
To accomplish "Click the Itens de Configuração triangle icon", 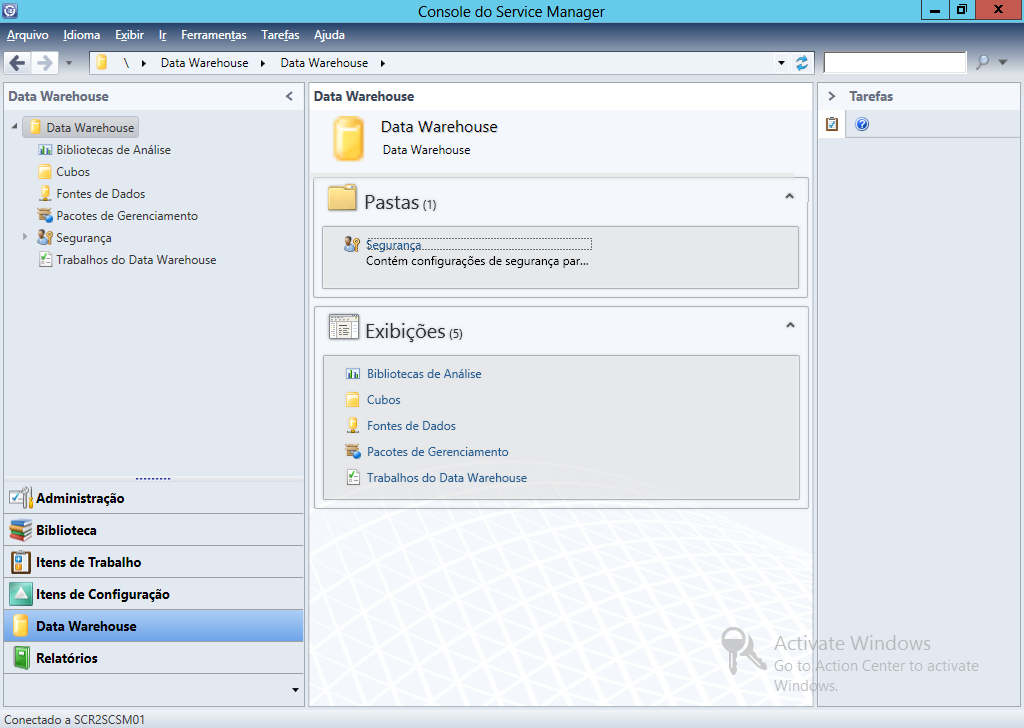I will [20, 594].
